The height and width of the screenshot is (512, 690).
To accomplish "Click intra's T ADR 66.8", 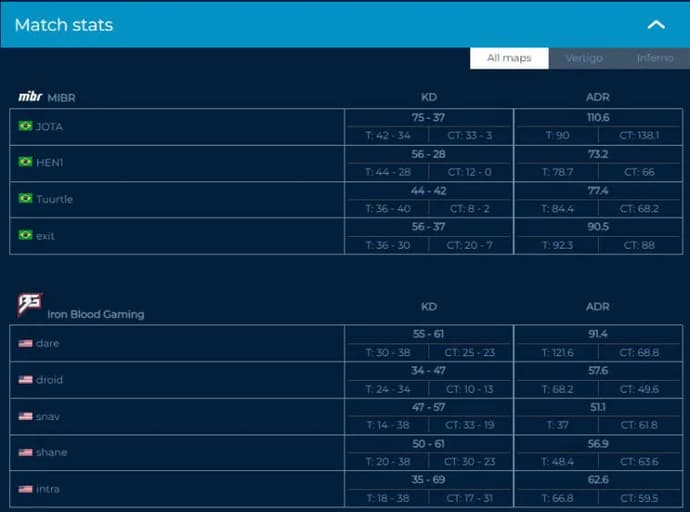I will click(557, 498).
